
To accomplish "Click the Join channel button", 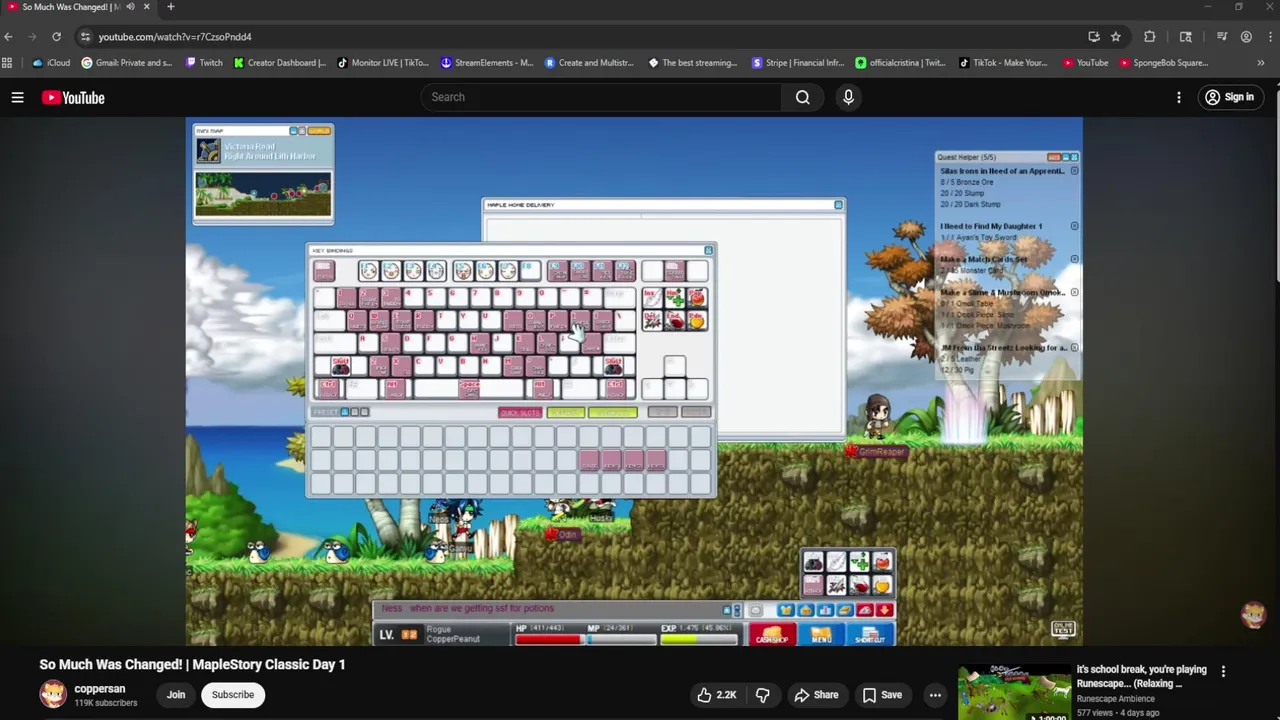I will click(176, 695).
